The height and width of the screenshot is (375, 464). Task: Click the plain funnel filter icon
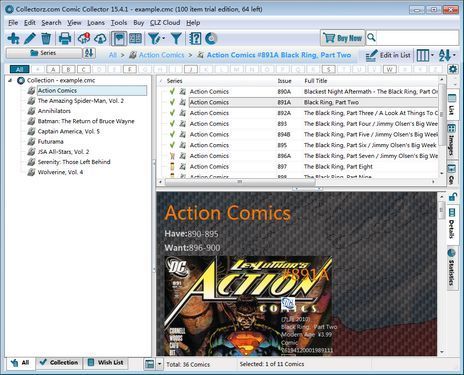point(176,39)
